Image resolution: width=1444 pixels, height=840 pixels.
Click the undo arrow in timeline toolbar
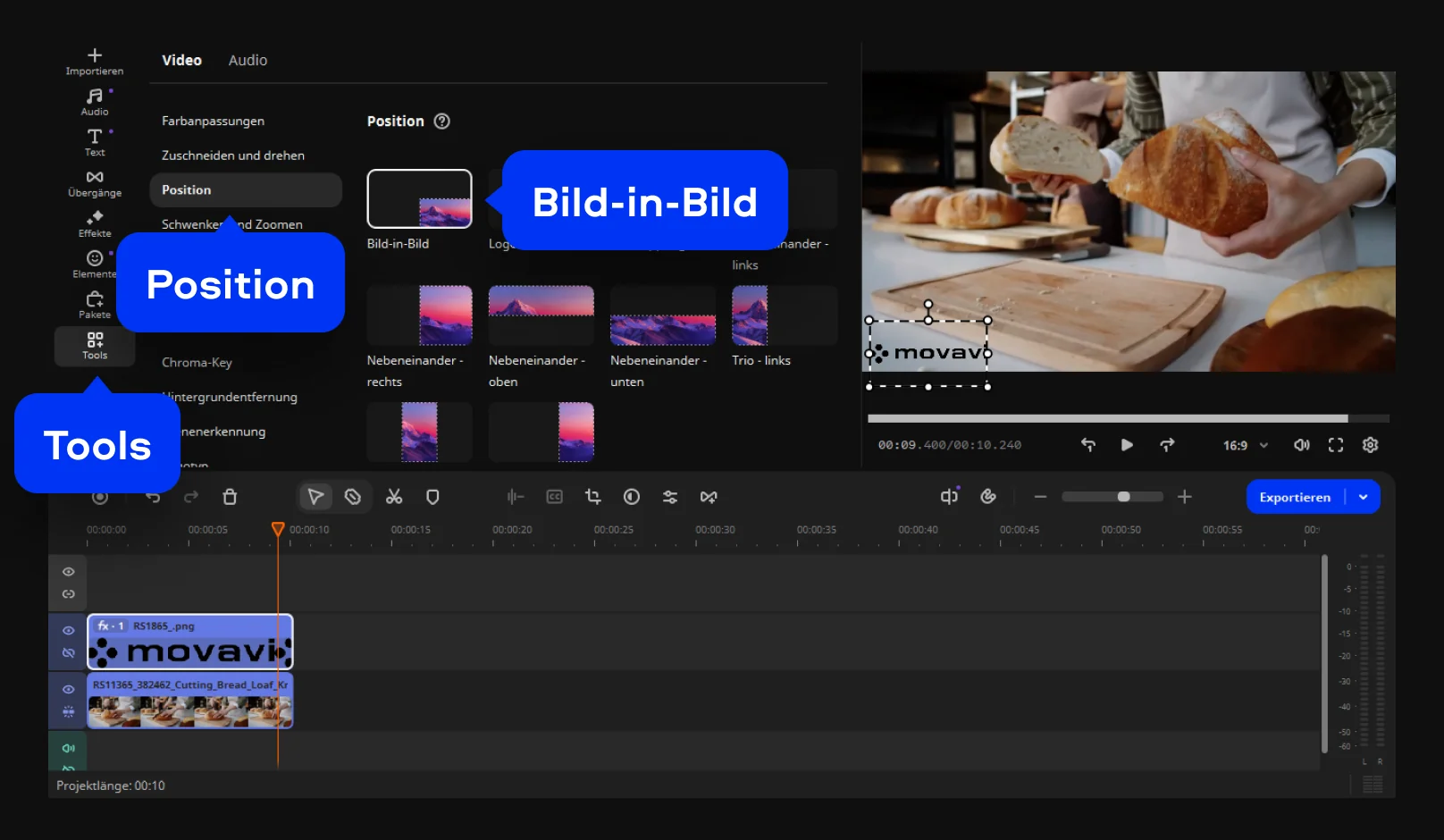[x=153, y=497]
